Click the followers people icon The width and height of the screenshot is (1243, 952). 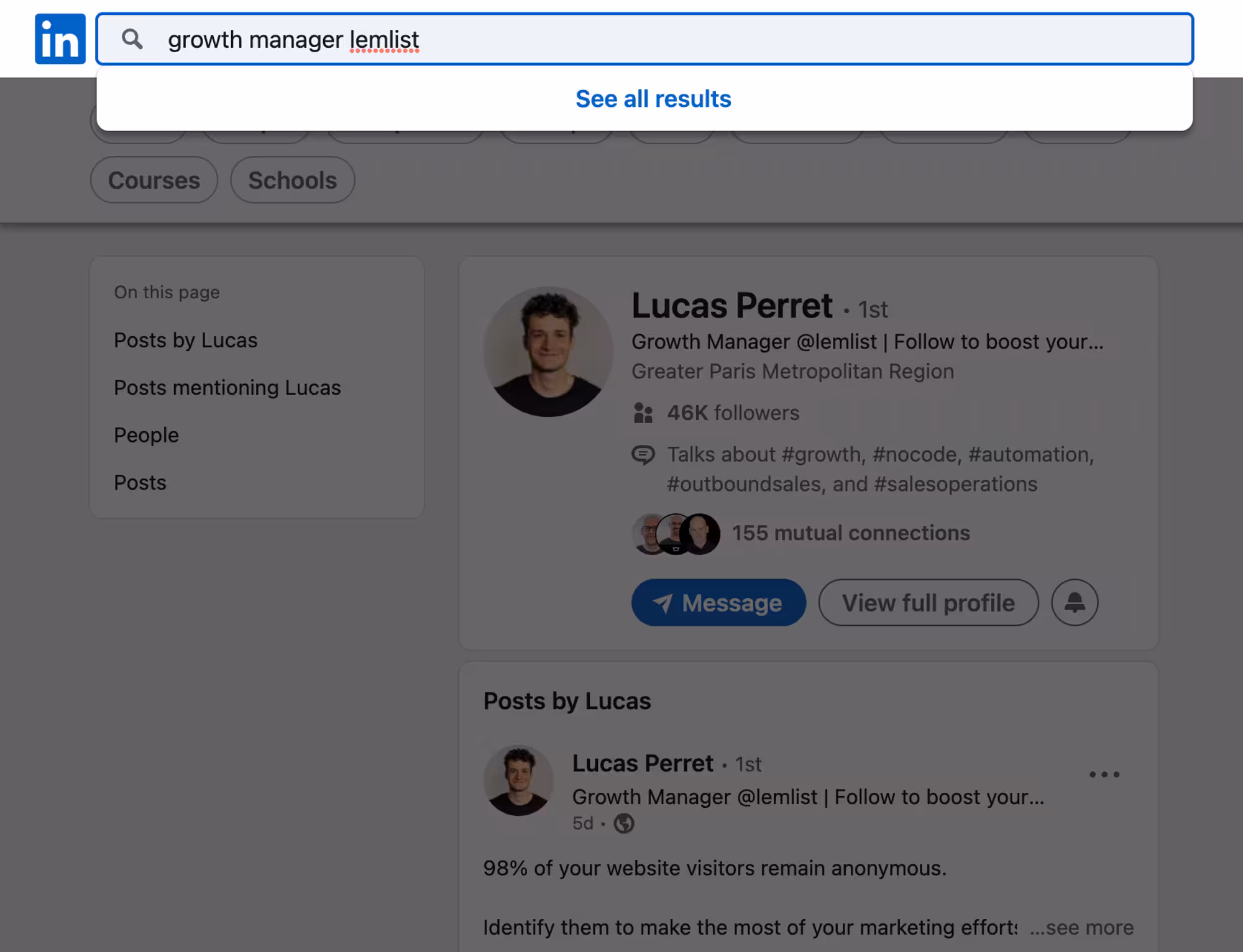coord(643,413)
